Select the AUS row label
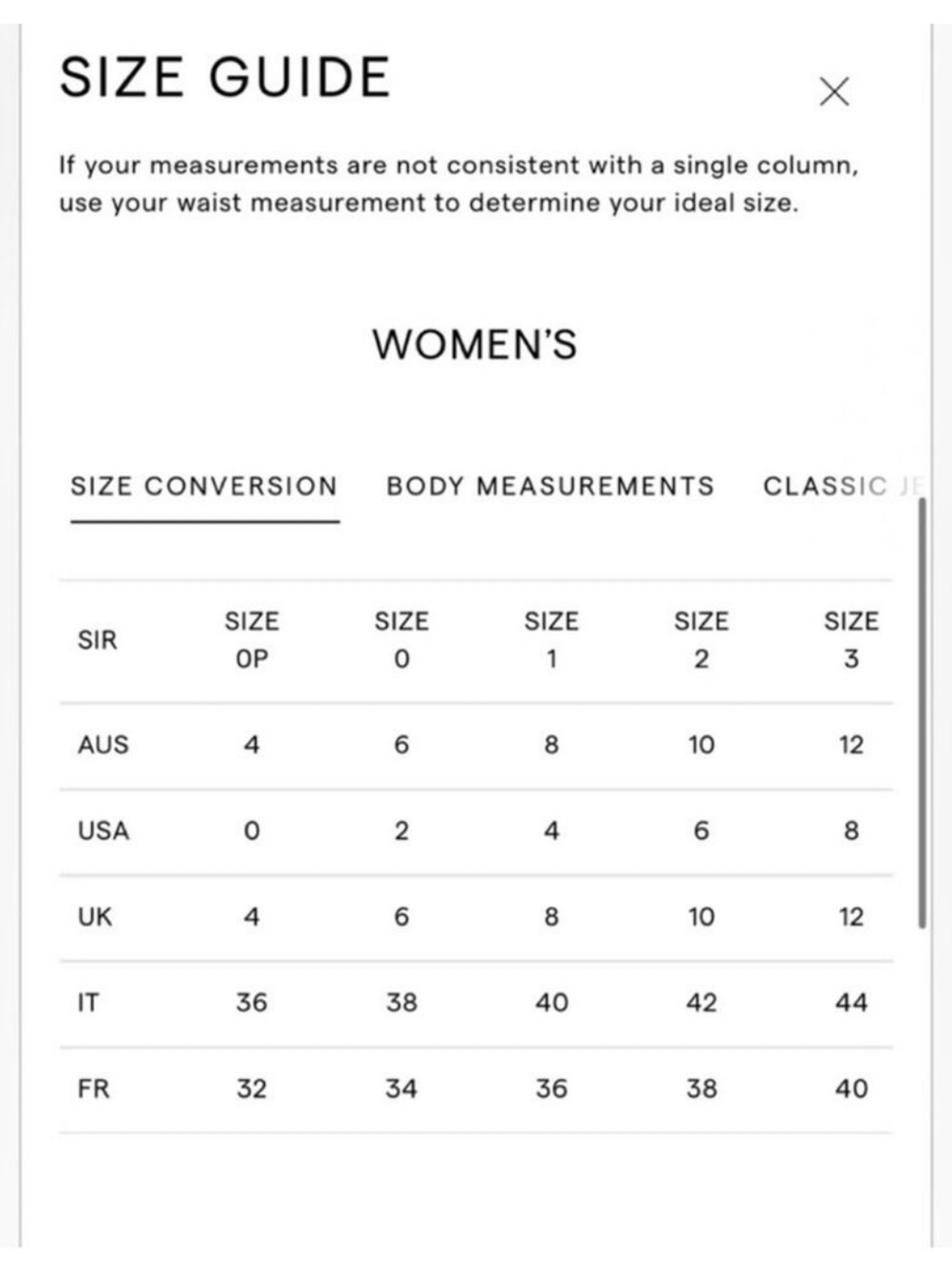952x1269 pixels. click(x=103, y=745)
